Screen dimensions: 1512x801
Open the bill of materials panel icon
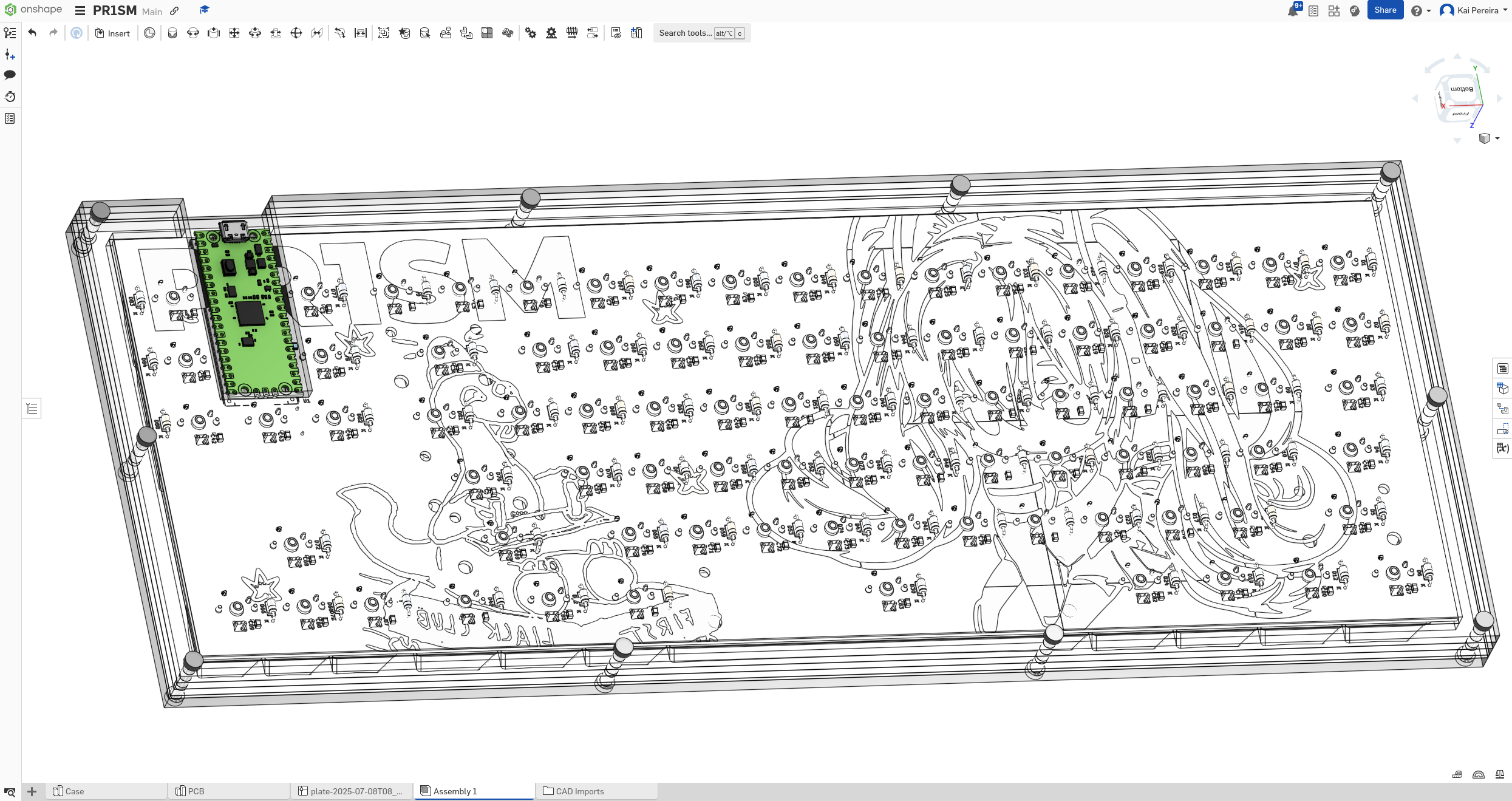[1503, 369]
